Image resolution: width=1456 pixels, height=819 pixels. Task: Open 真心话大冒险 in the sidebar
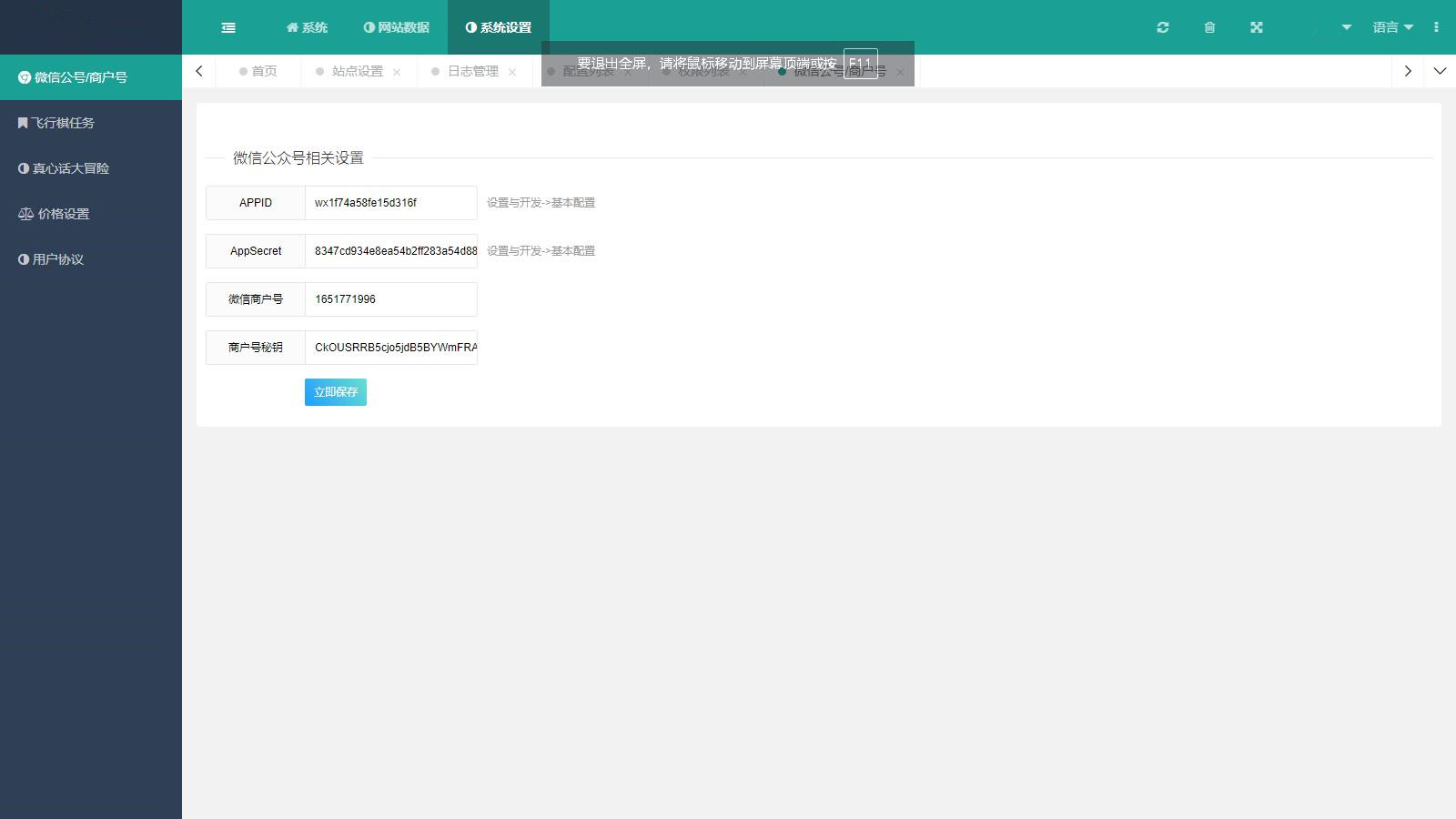[91, 168]
